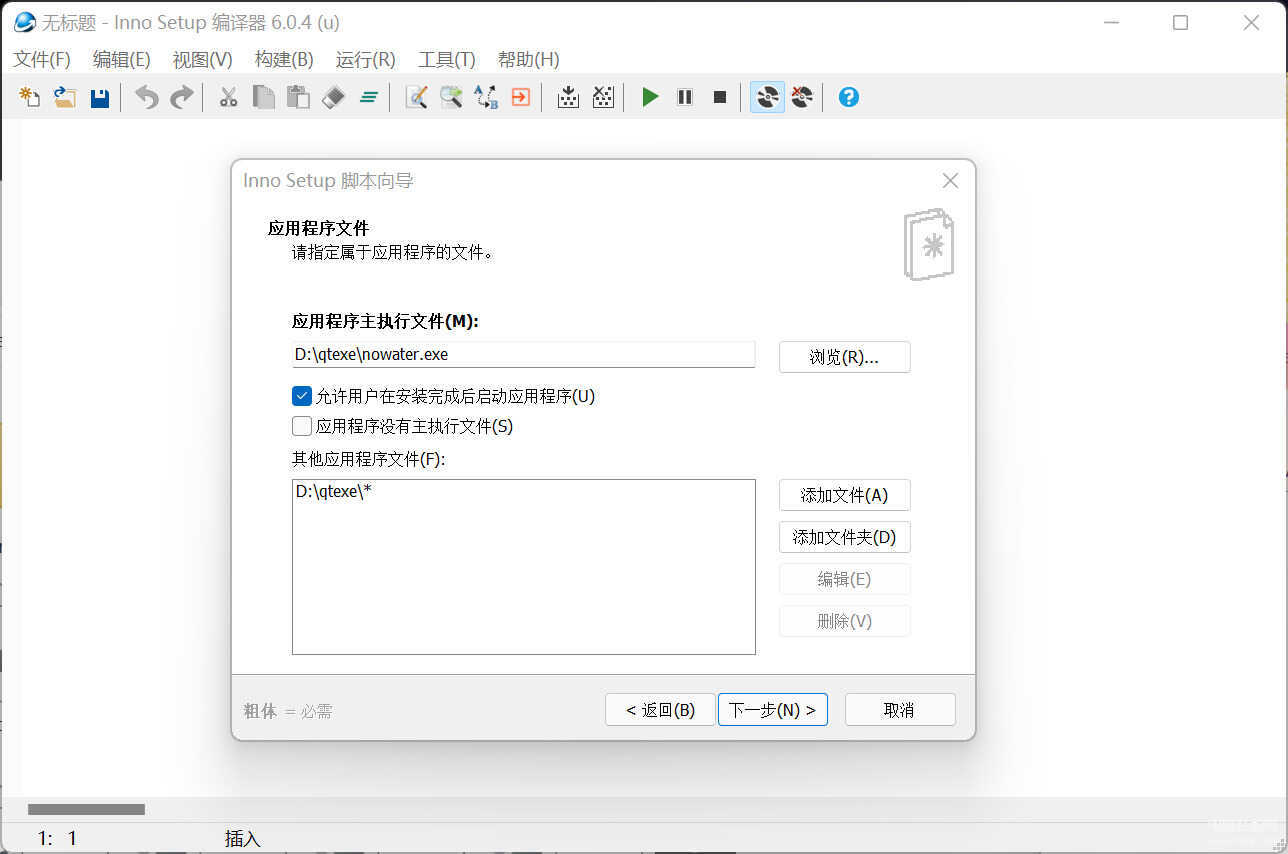Click the Replace A-to-B icon
1288x854 pixels.
coord(486,97)
